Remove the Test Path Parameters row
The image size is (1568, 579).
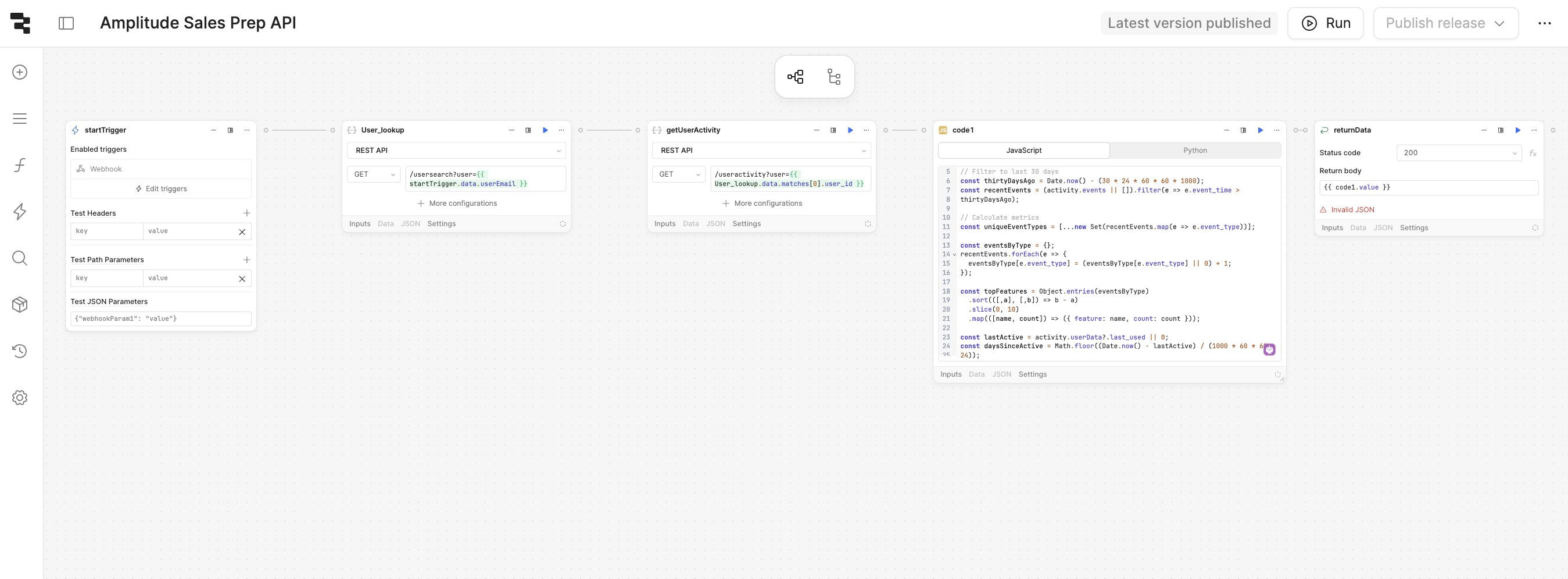[x=242, y=279]
